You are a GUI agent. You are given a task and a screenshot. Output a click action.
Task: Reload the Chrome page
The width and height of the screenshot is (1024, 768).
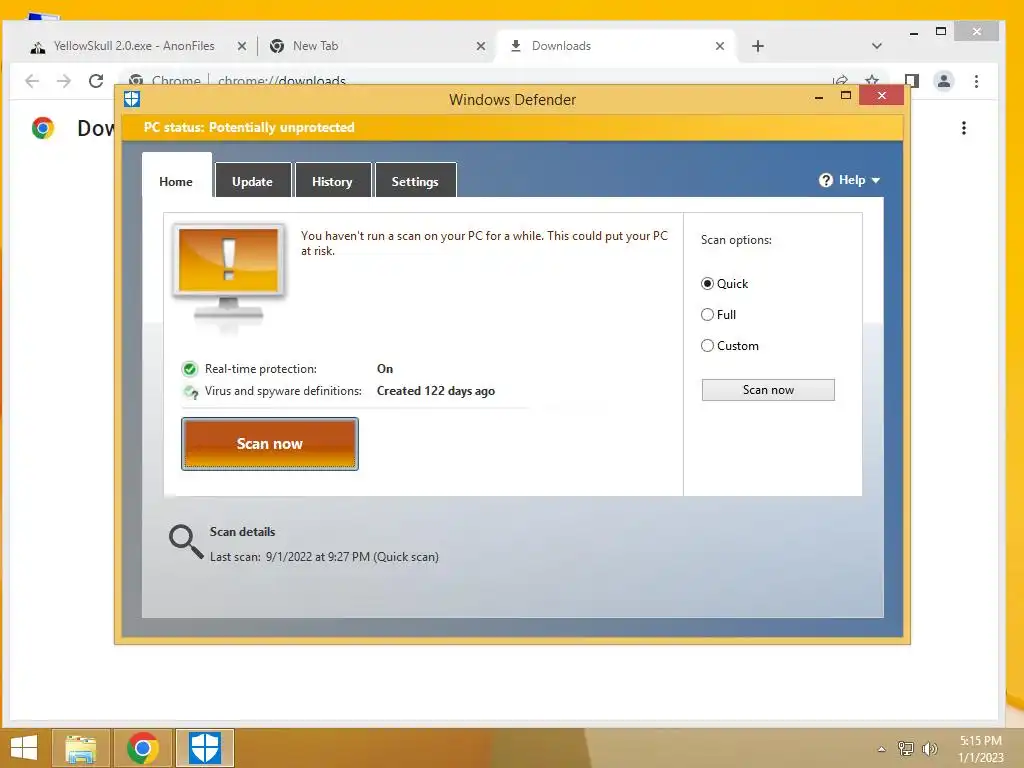click(96, 81)
